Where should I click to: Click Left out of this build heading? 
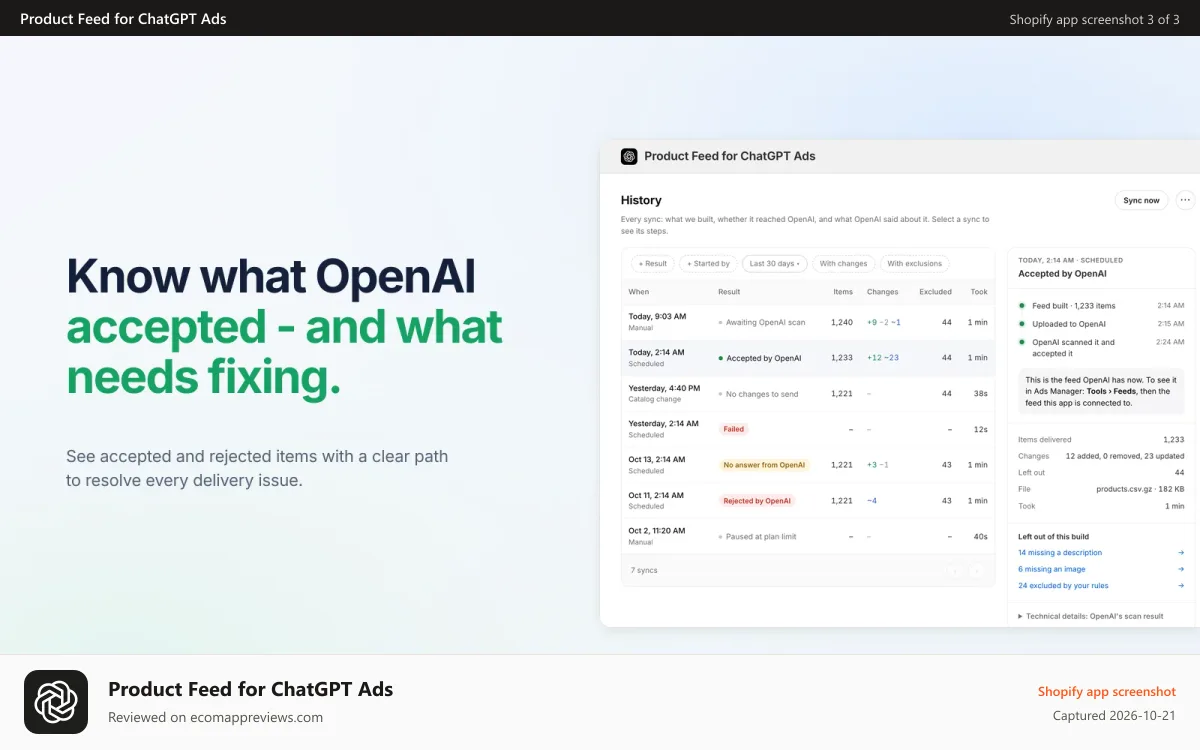(1053, 537)
